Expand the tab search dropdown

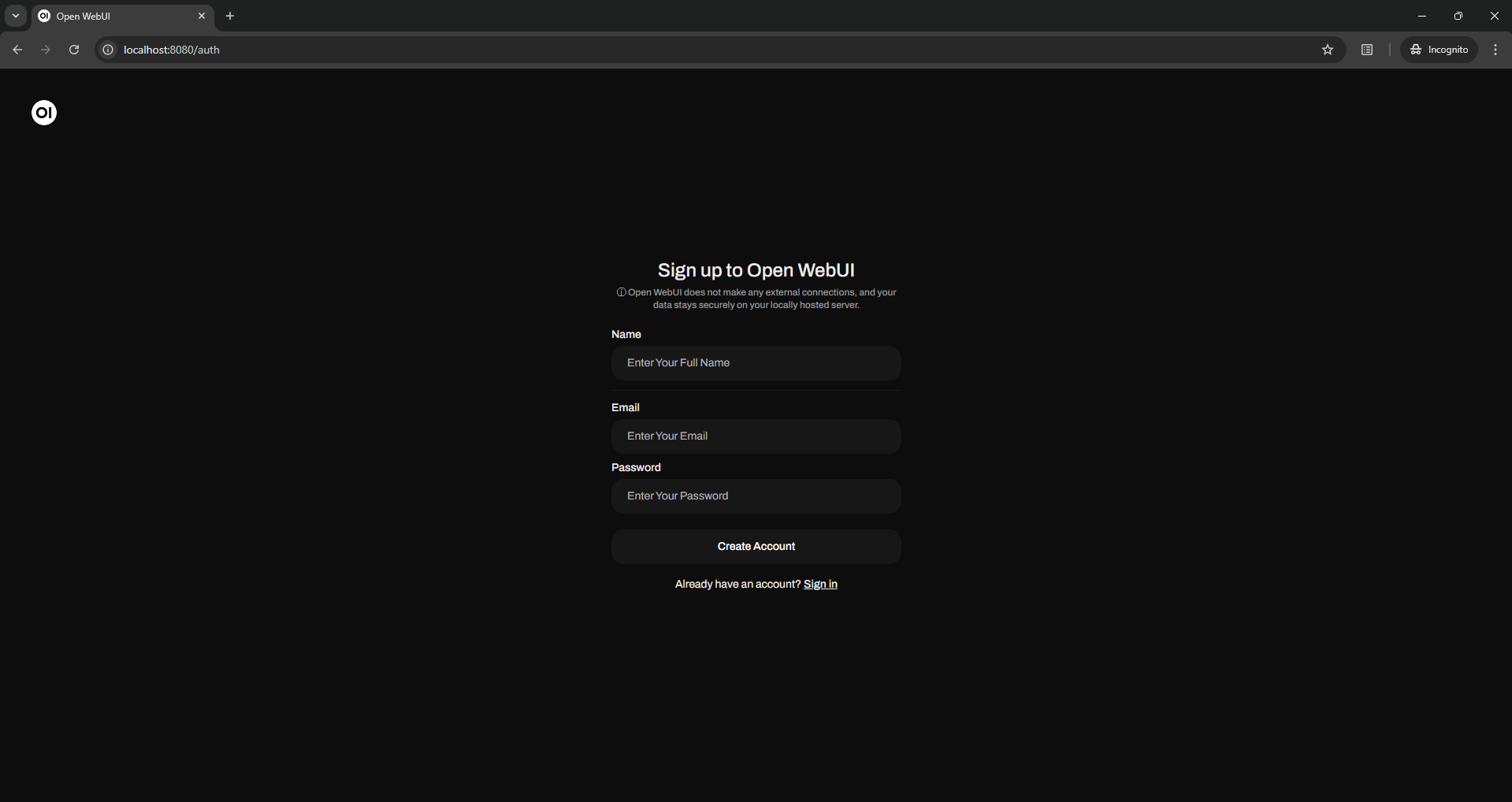click(16, 16)
